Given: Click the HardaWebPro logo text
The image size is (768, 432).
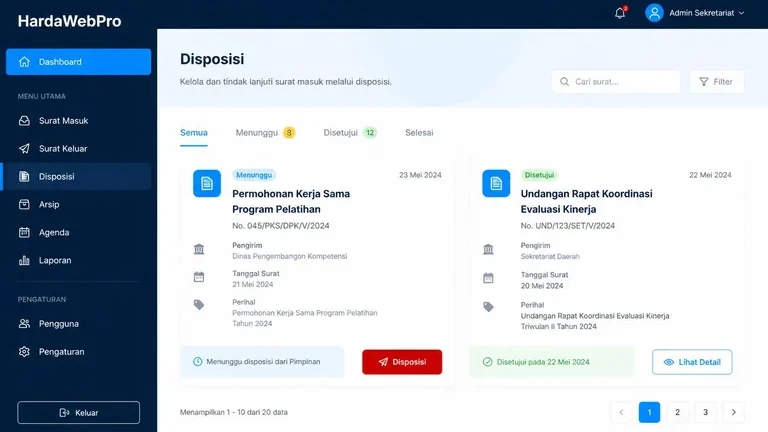Looking at the screenshot, I should click(70, 21).
